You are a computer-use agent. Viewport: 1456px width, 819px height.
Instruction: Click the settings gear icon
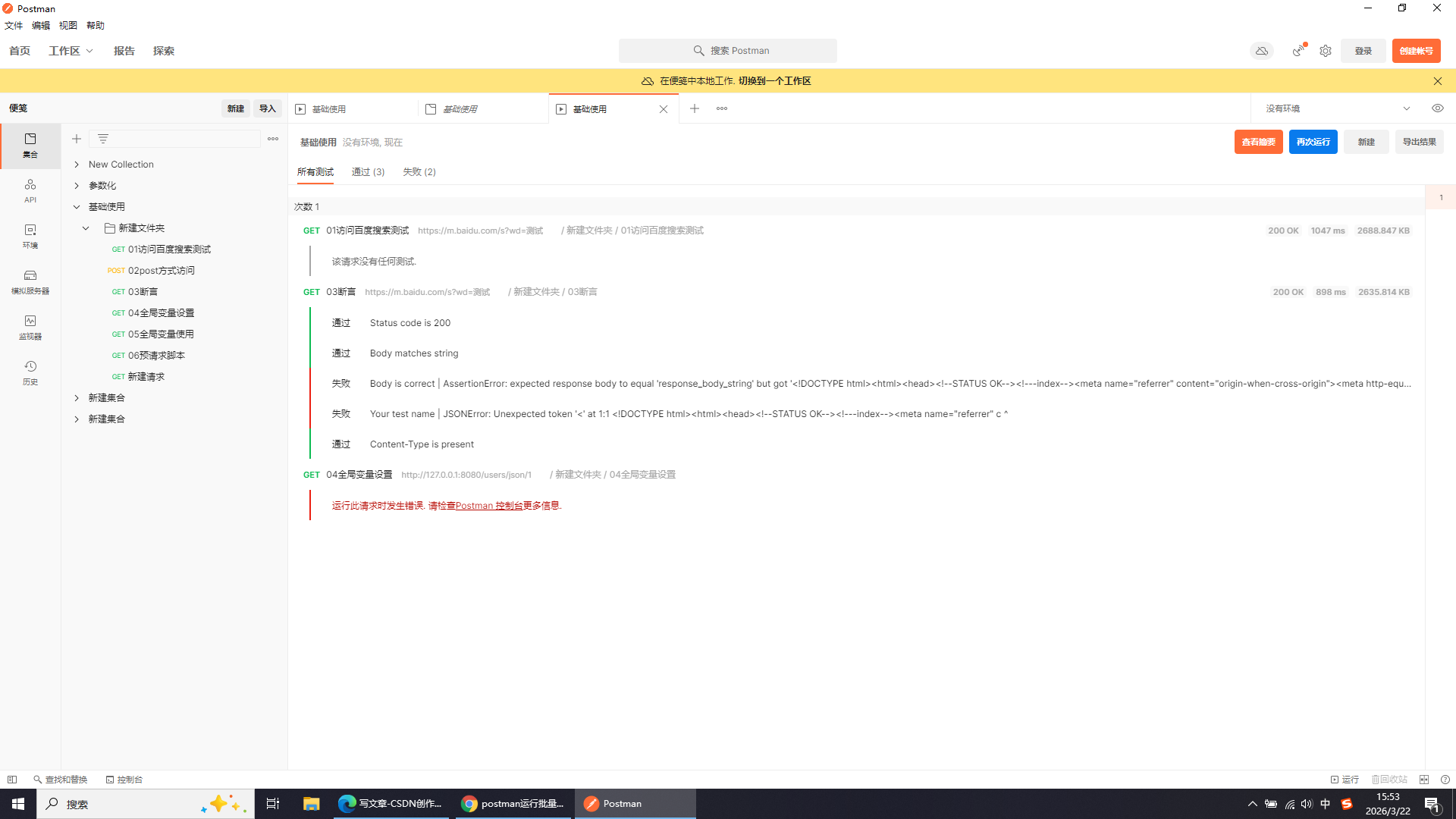coord(1326,51)
